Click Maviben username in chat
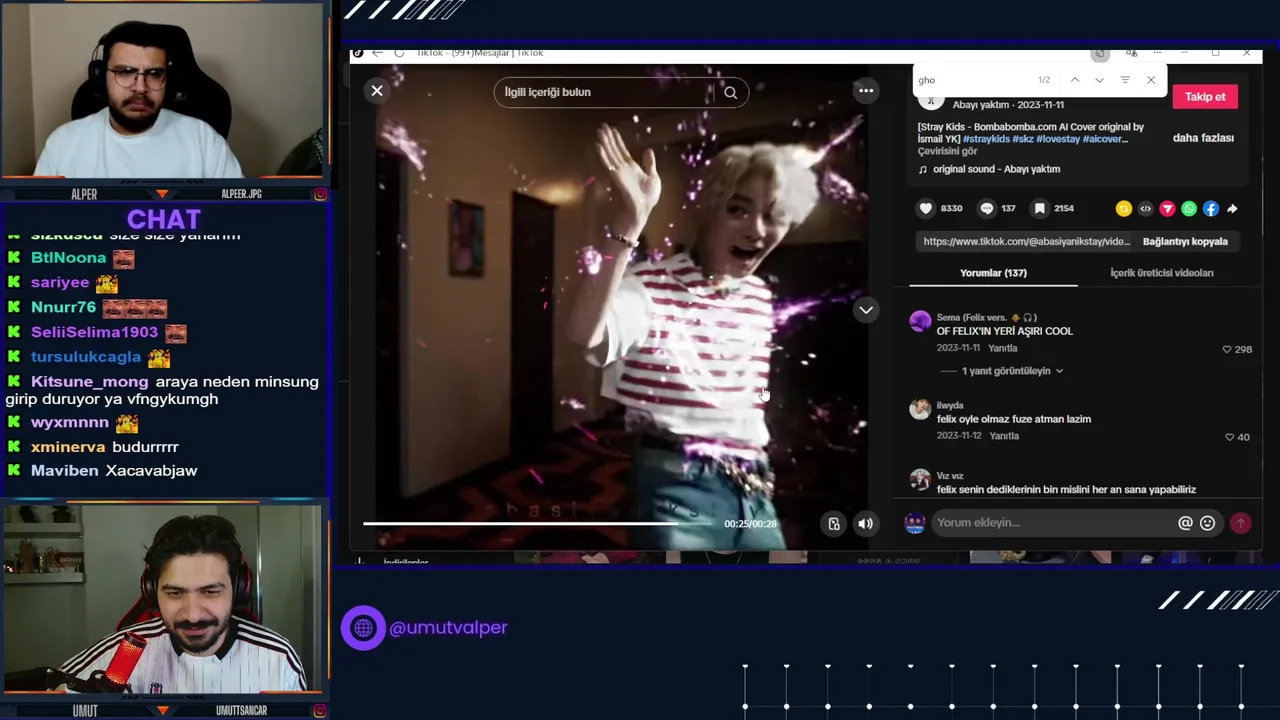The width and height of the screenshot is (1280, 720). [x=64, y=471]
